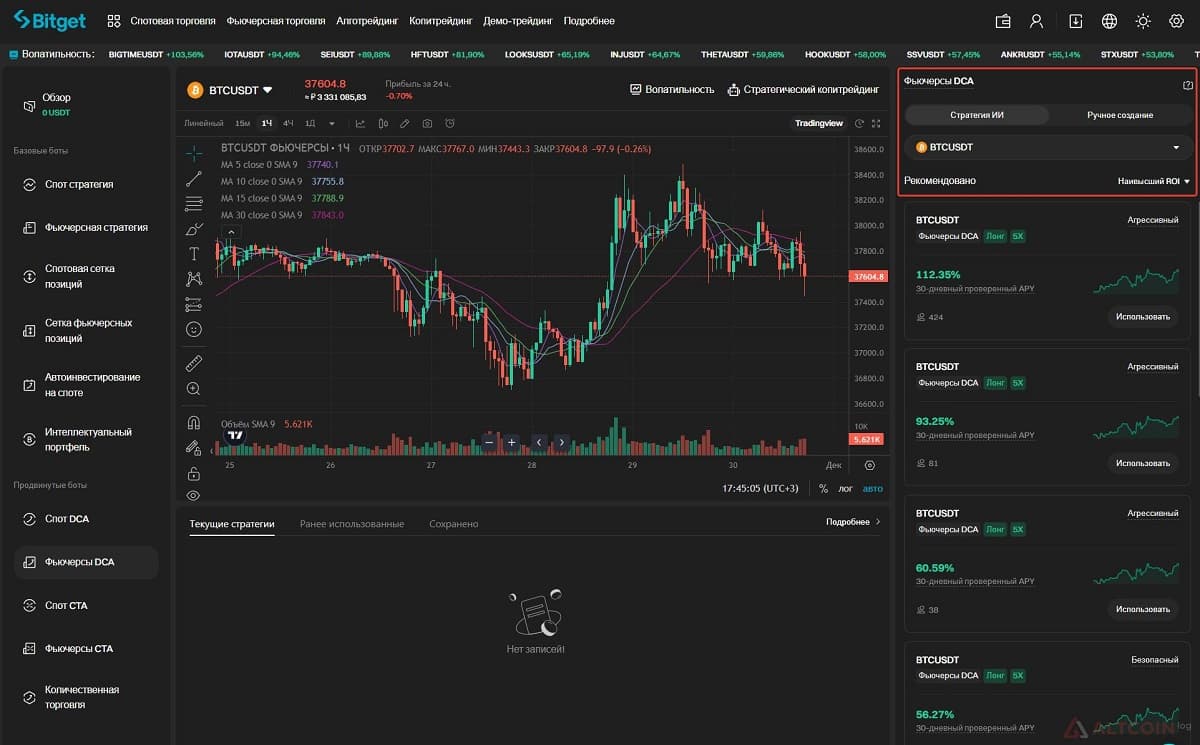Toggle light/dark theme sun icon
This screenshot has height=745, width=1200.
coord(1143,21)
